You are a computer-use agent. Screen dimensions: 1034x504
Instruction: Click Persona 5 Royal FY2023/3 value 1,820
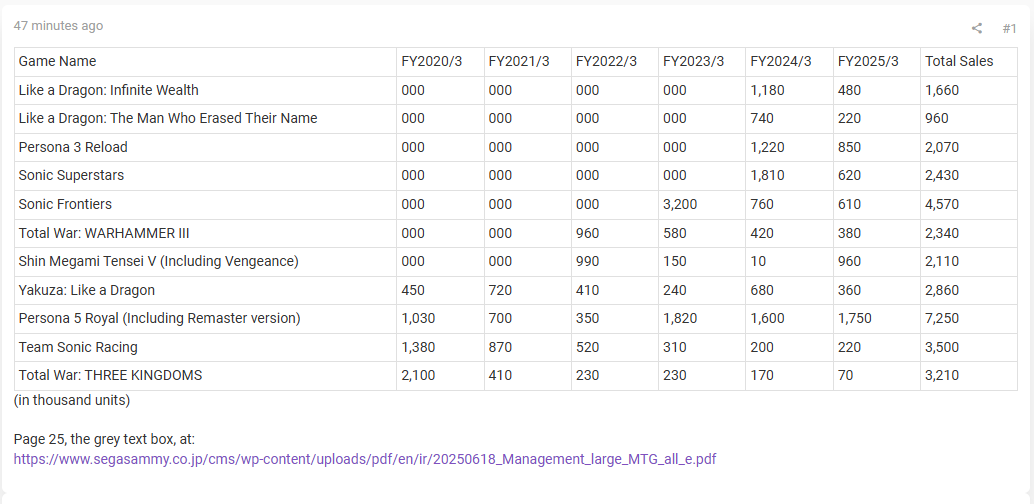702,319
